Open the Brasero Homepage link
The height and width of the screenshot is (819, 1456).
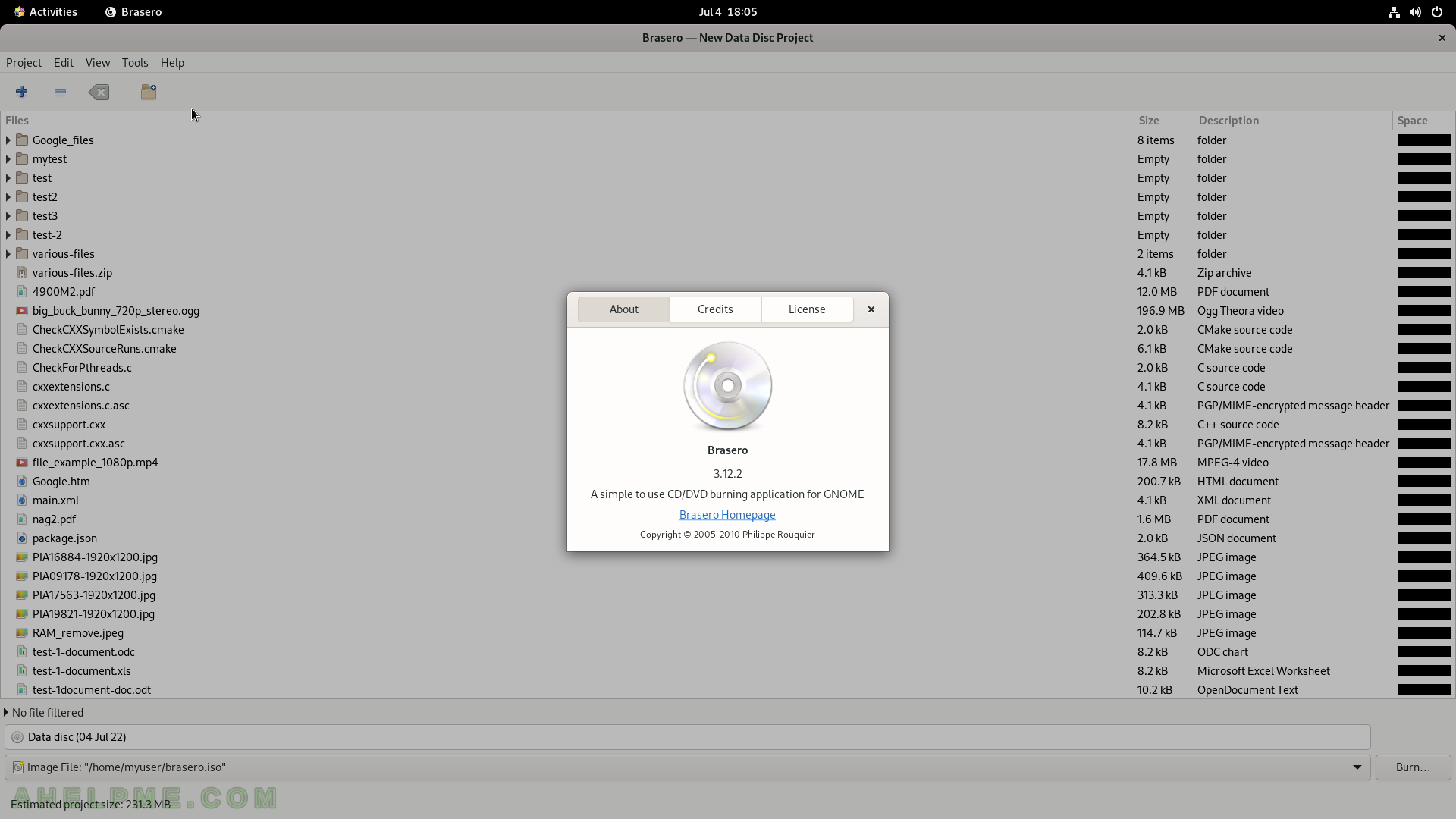(727, 515)
